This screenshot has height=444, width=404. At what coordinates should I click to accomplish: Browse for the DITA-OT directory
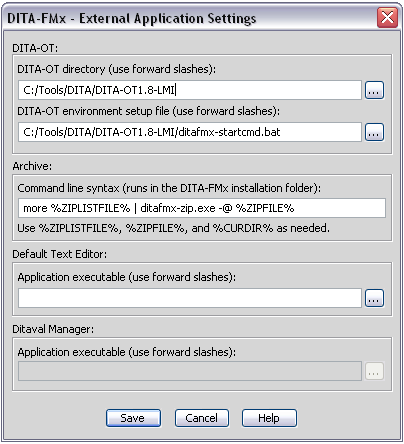click(x=374, y=90)
